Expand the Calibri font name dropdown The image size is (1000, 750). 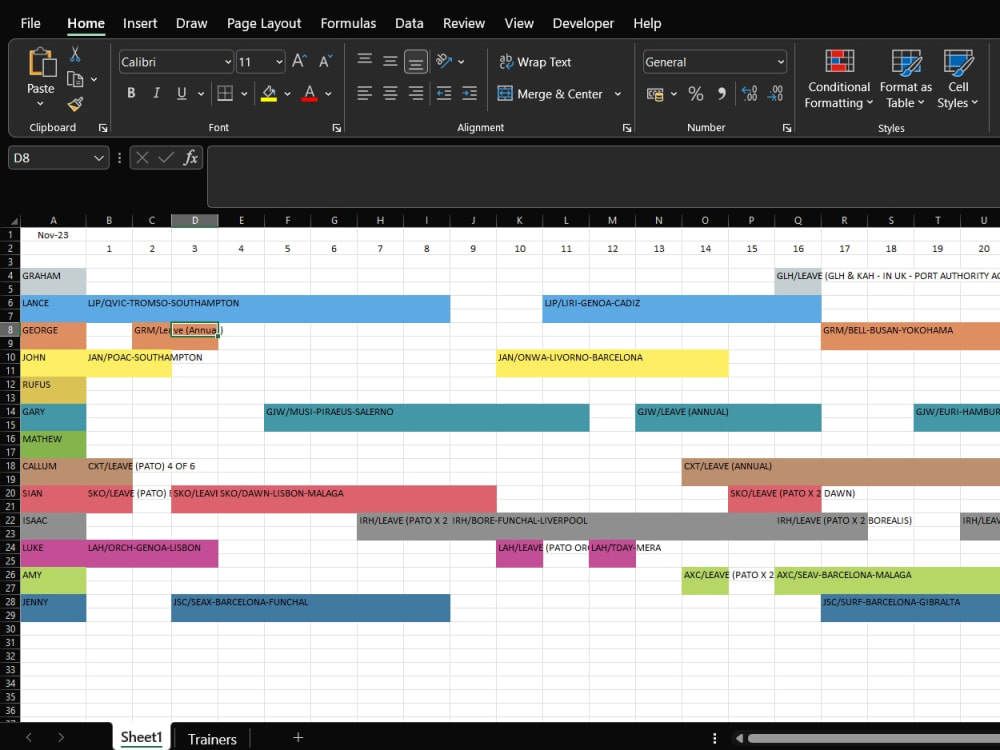pos(228,62)
